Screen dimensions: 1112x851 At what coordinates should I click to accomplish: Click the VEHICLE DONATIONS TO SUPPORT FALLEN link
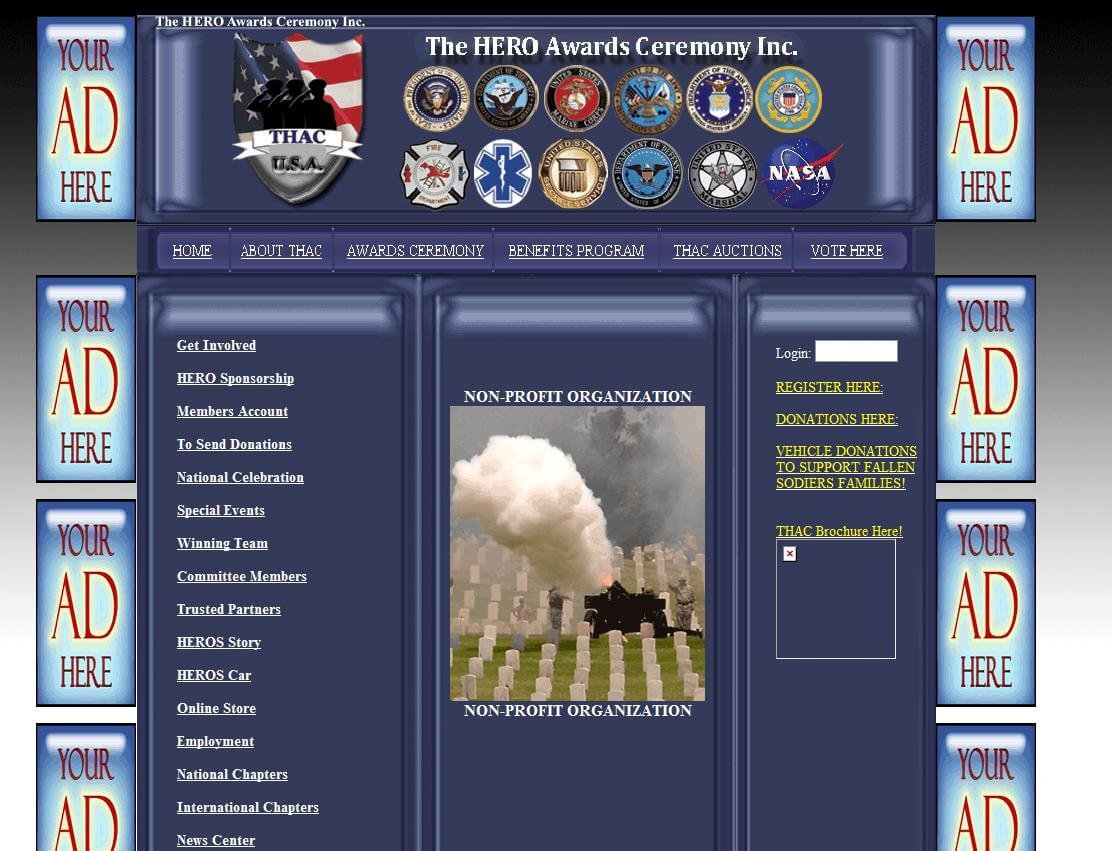point(846,467)
